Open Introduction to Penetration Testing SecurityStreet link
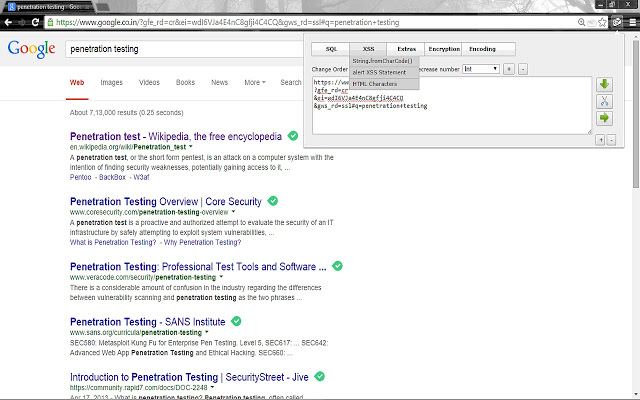Image resolution: width=640 pixels, height=400 pixels. click(189, 377)
